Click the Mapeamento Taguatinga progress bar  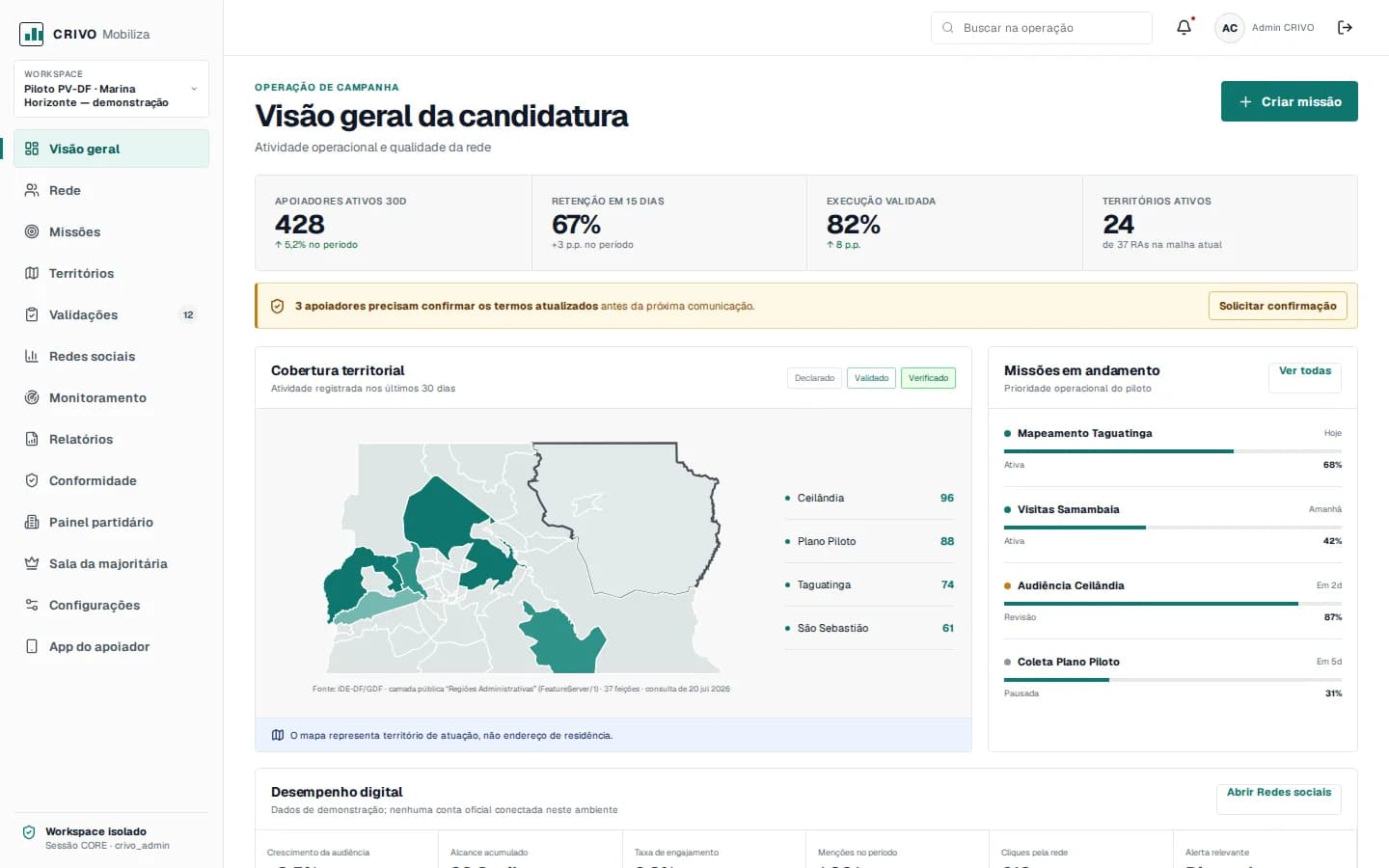[1173, 451]
